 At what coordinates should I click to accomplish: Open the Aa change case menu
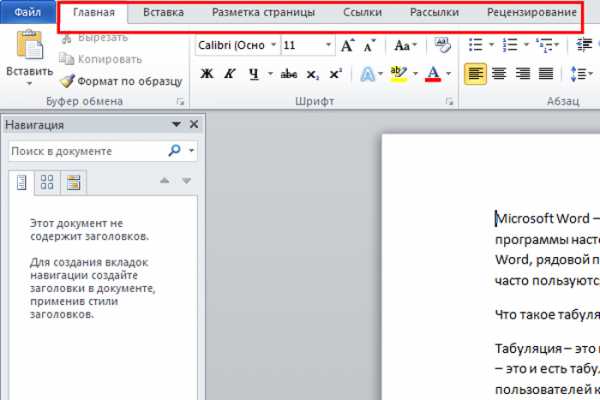point(405,46)
